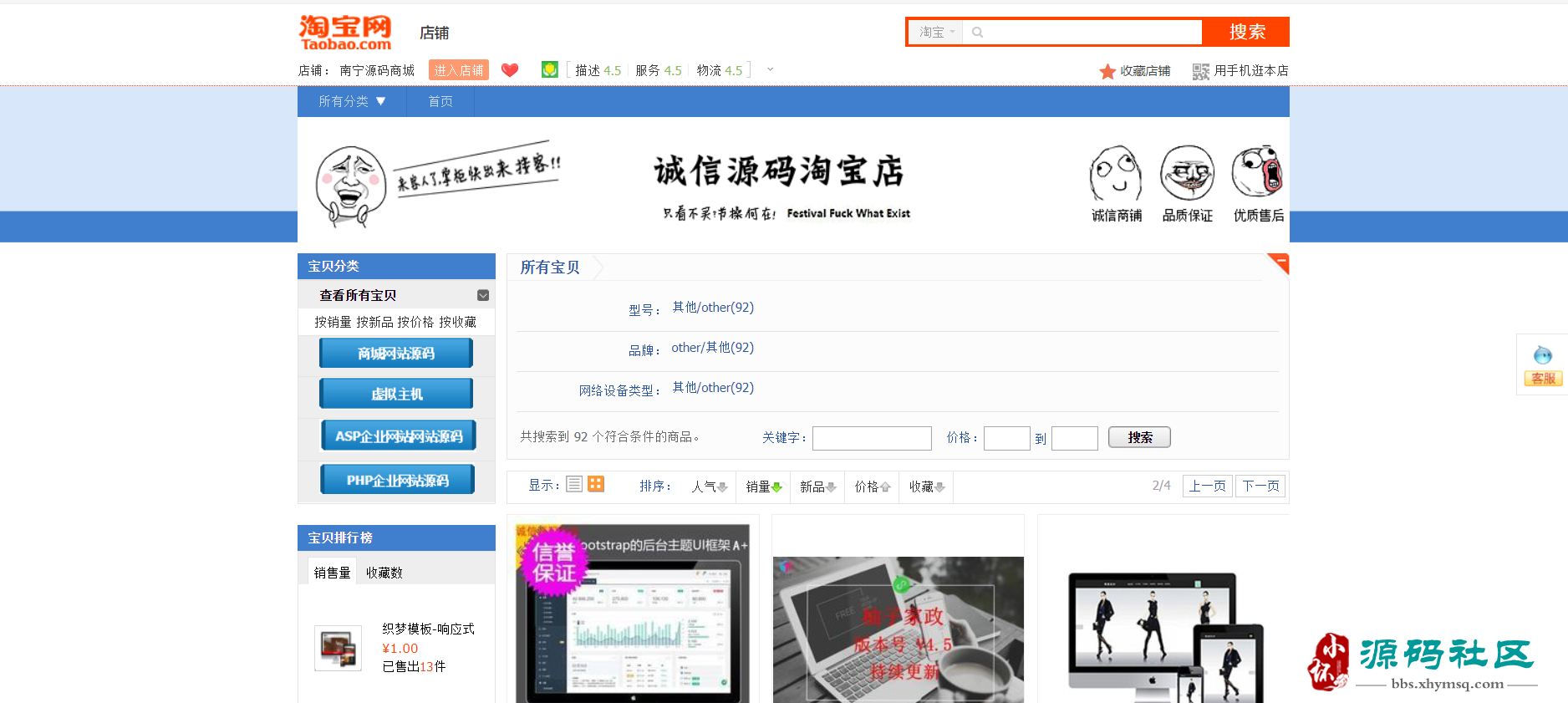Click the star icon beside 收藏店铺
The width and height of the screenshot is (1568, 703).
[1107, 71]
